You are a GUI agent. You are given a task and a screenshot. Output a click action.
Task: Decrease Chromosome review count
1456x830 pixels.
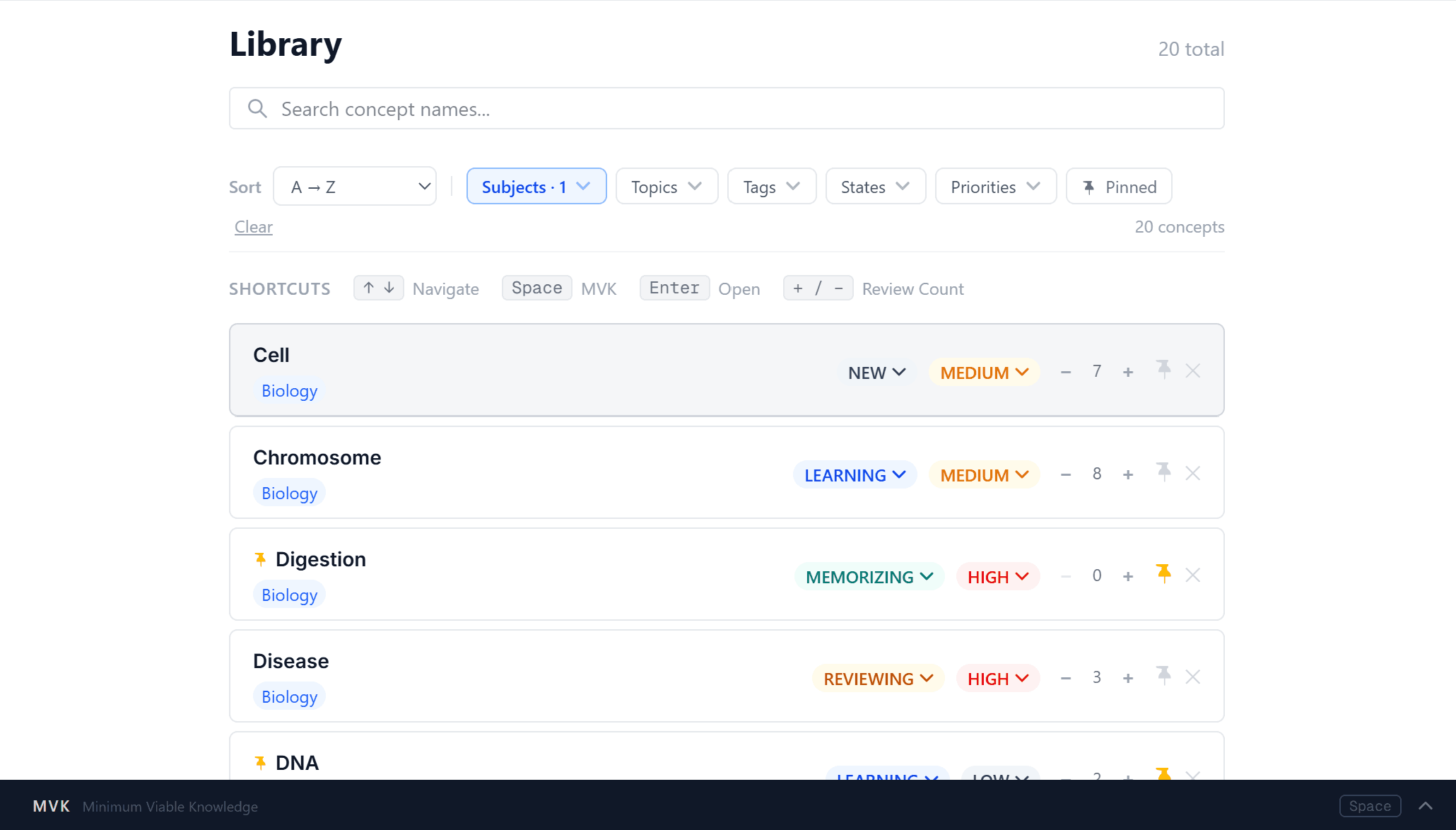(x=1066, y=474)
